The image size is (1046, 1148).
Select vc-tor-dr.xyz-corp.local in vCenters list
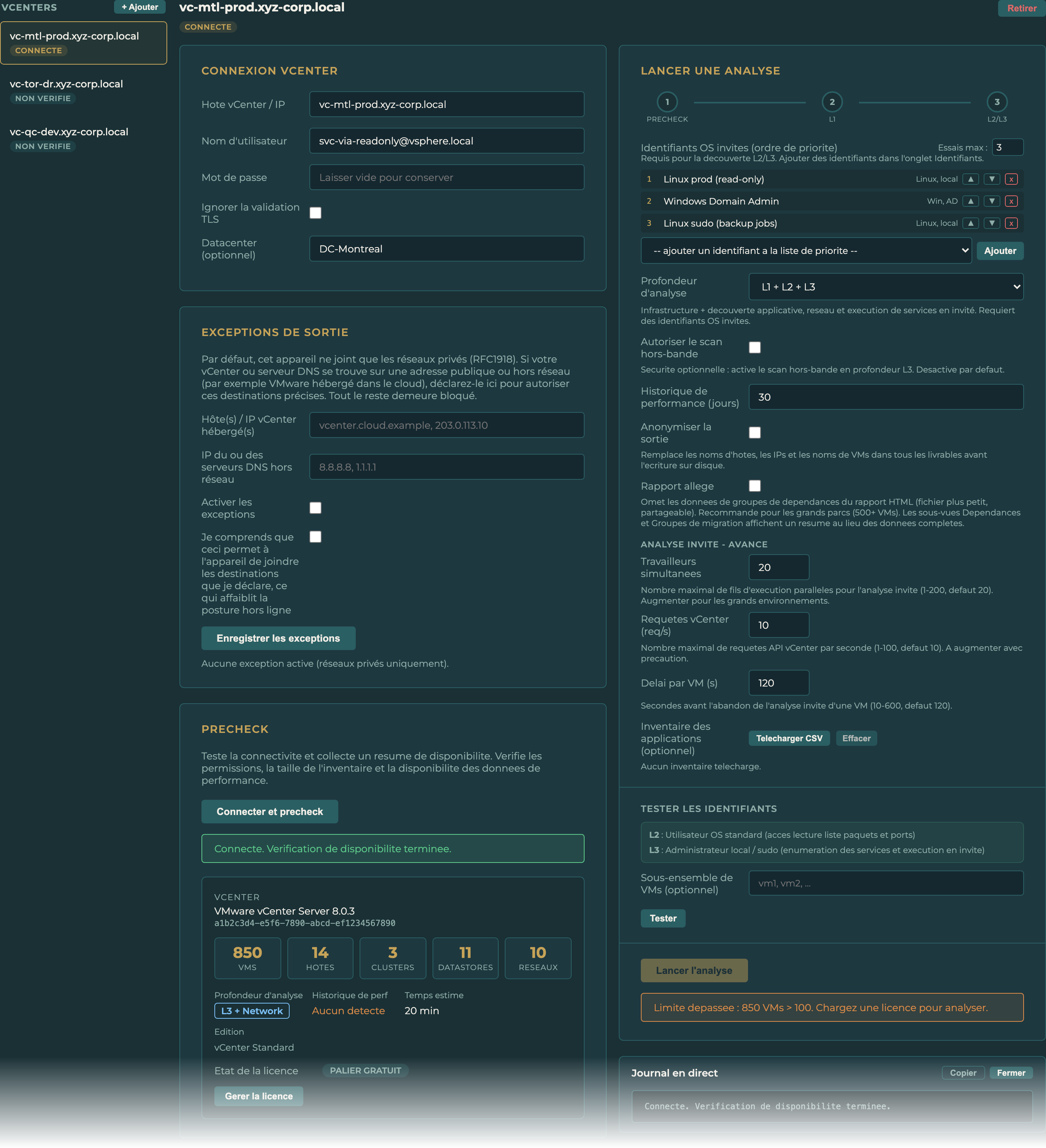pyautogui.click(x=84, y=90)
